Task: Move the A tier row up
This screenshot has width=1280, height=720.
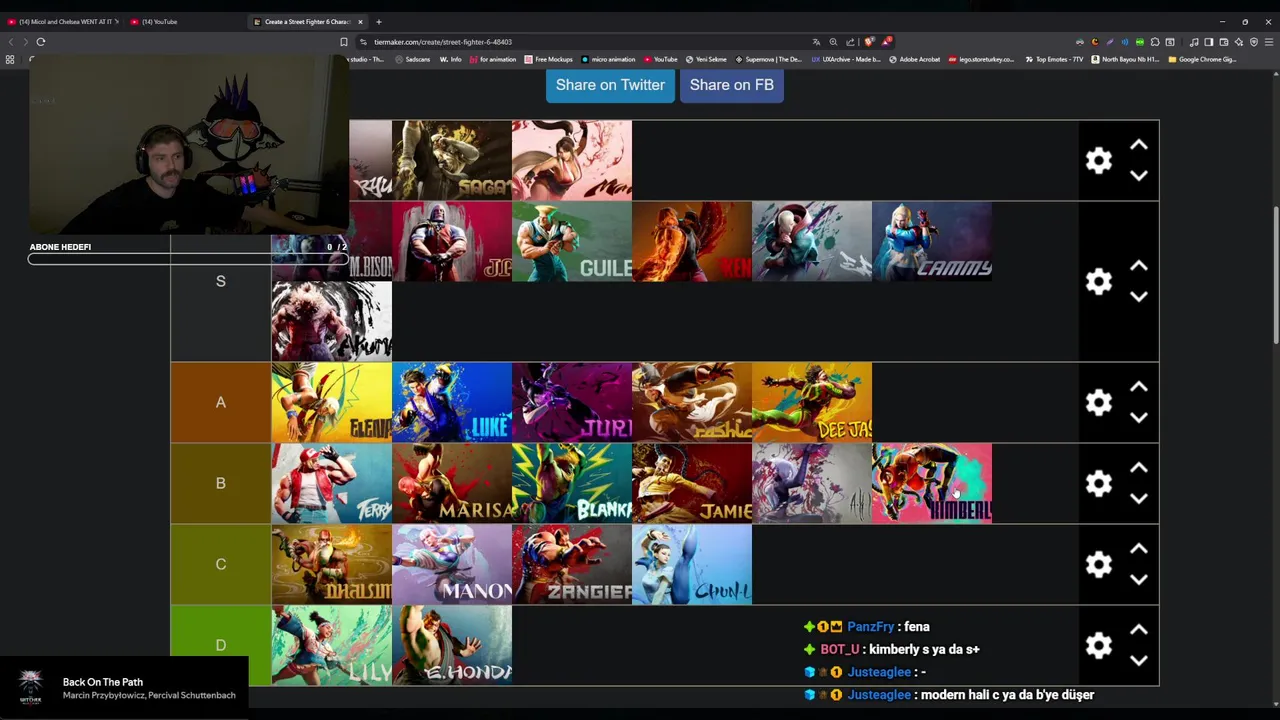Action: [1139, 387]
